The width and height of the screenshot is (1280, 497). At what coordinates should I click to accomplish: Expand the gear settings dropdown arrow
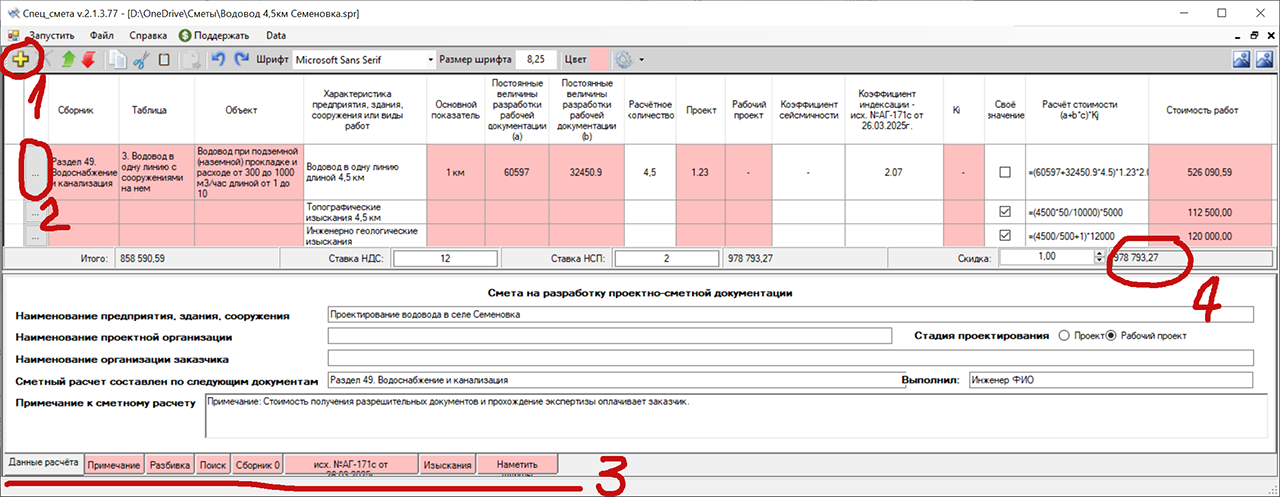(x=641, y=60)
